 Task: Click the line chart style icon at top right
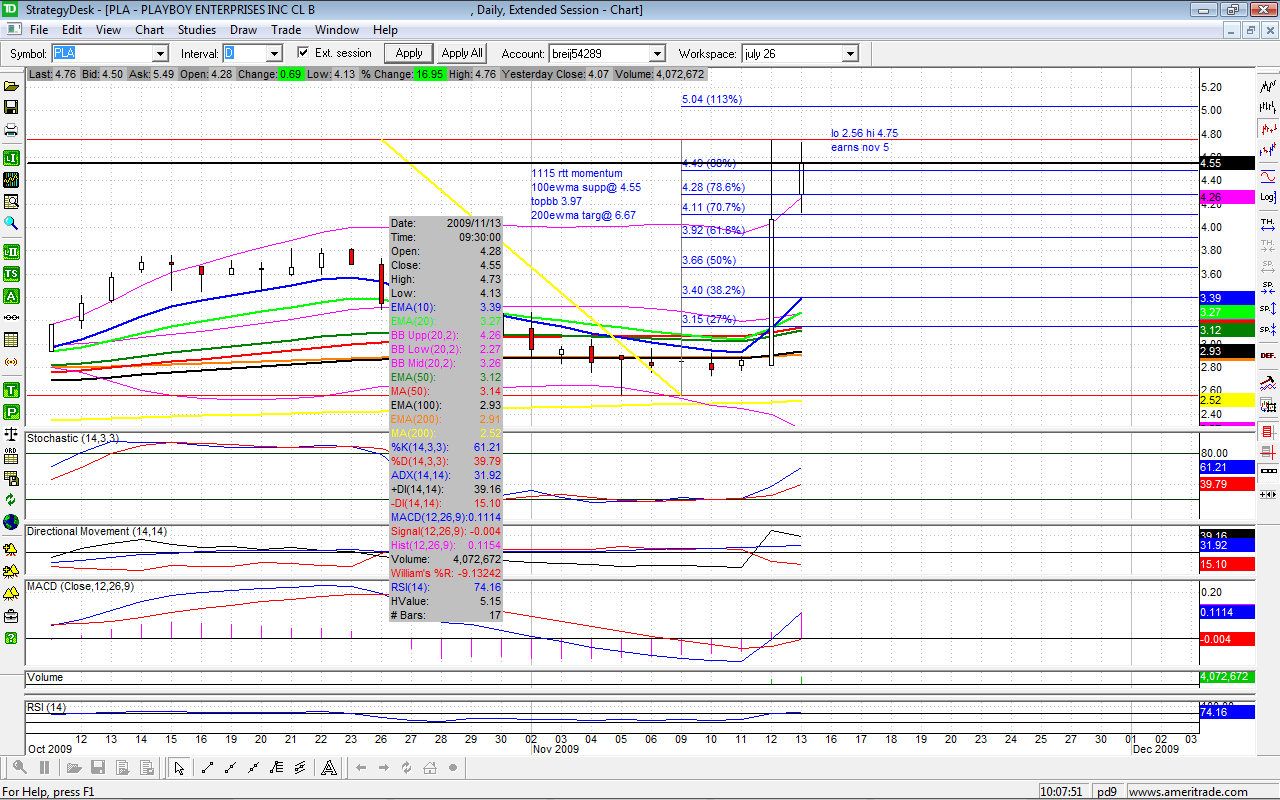click(x=1268, y=86)
